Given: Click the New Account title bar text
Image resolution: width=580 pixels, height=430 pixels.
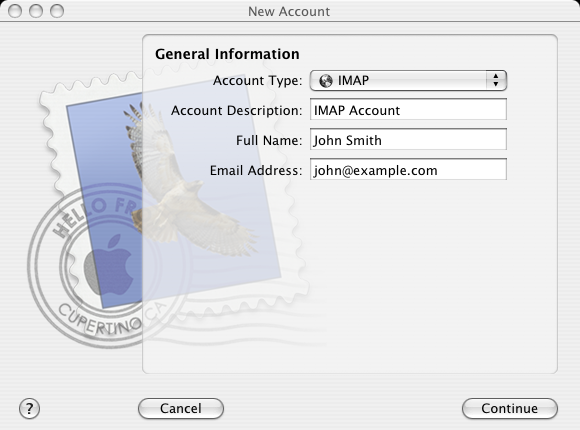Looking at the screenshot, I should [289, 11].
